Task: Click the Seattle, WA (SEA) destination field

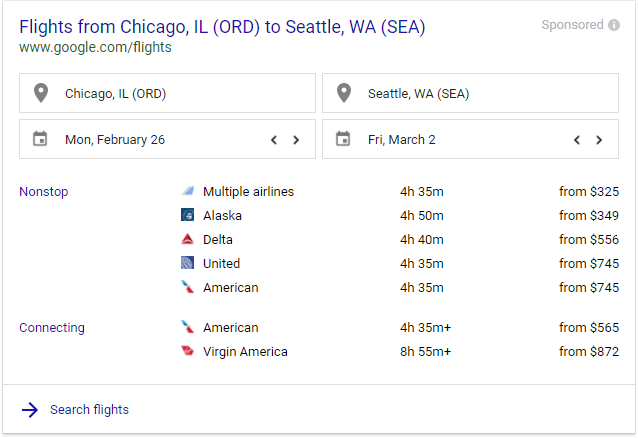Action: click(x=470, y=93)
